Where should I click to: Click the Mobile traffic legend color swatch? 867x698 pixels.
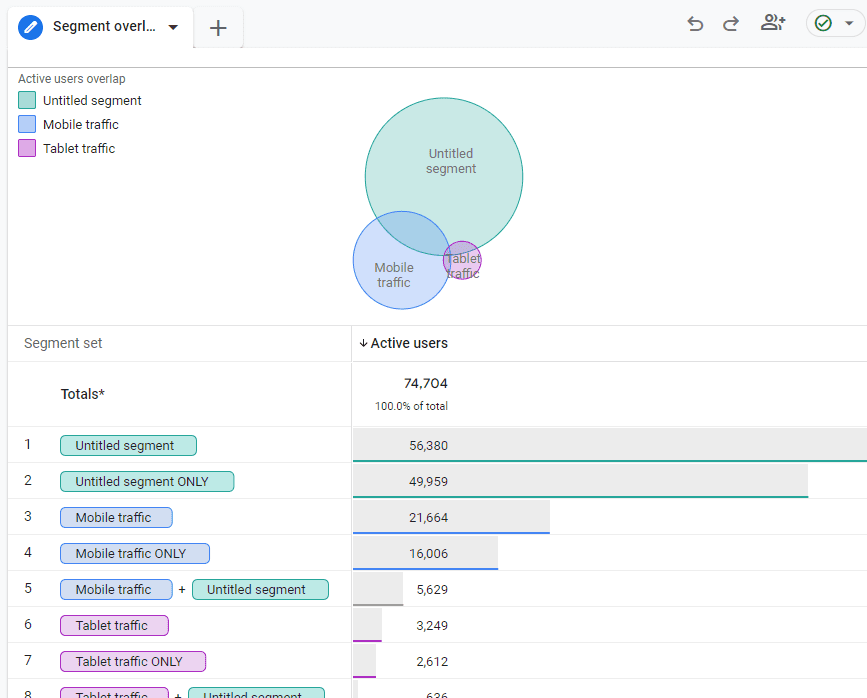[27, 124]
